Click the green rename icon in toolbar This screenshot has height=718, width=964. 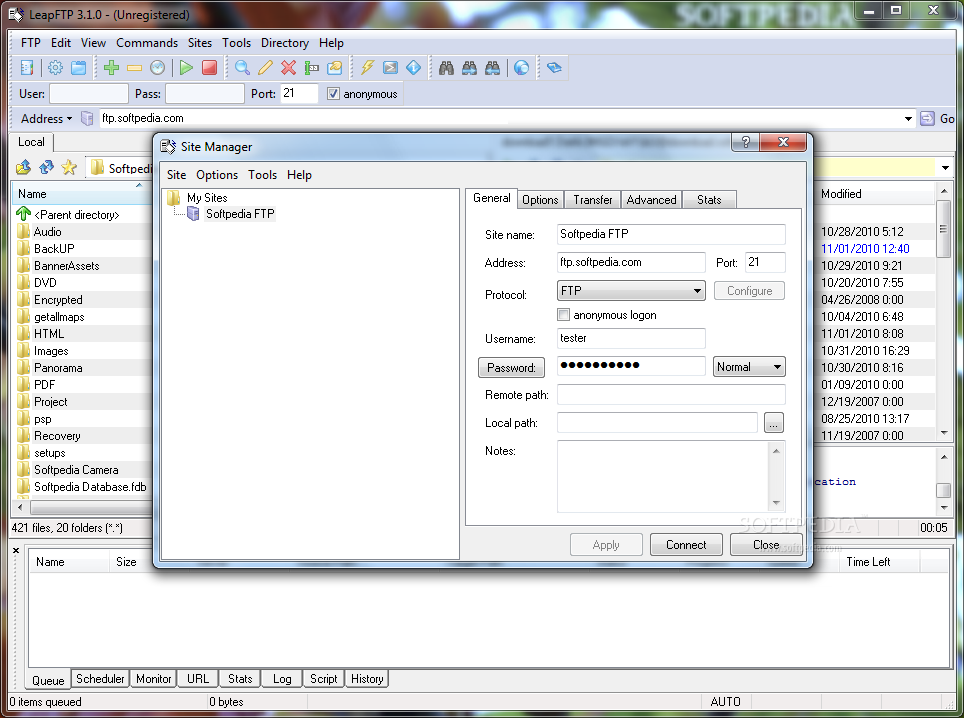[x=312, y=68]
